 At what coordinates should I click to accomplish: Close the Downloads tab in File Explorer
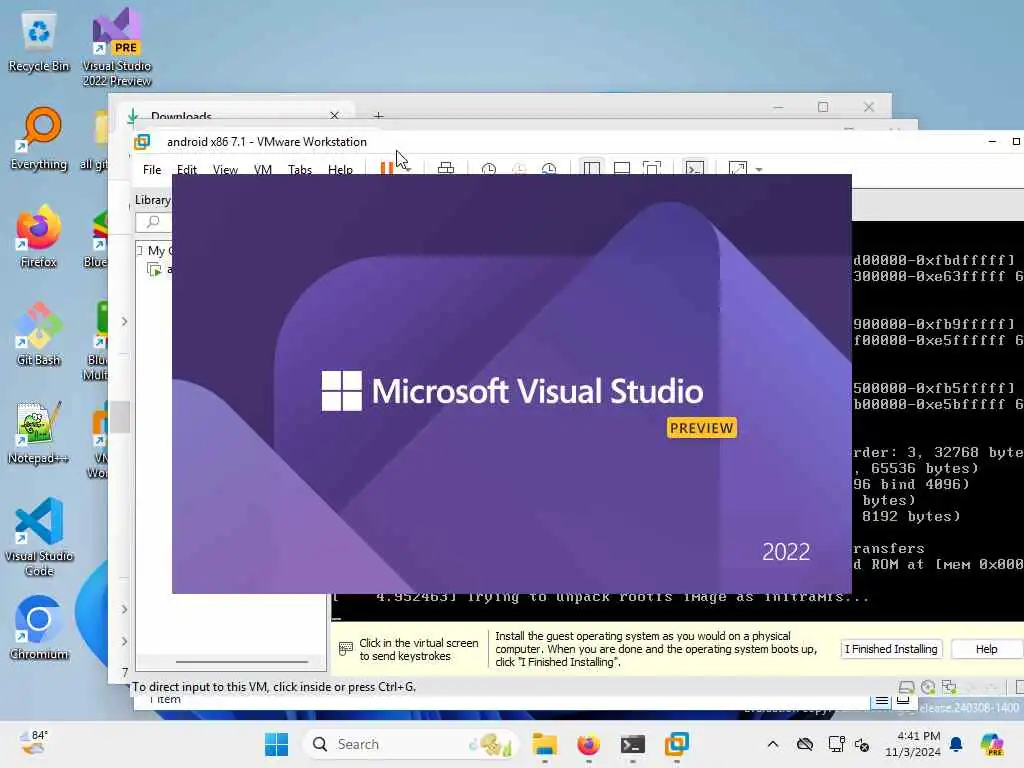pyautogui.click(x=334, y=116)
